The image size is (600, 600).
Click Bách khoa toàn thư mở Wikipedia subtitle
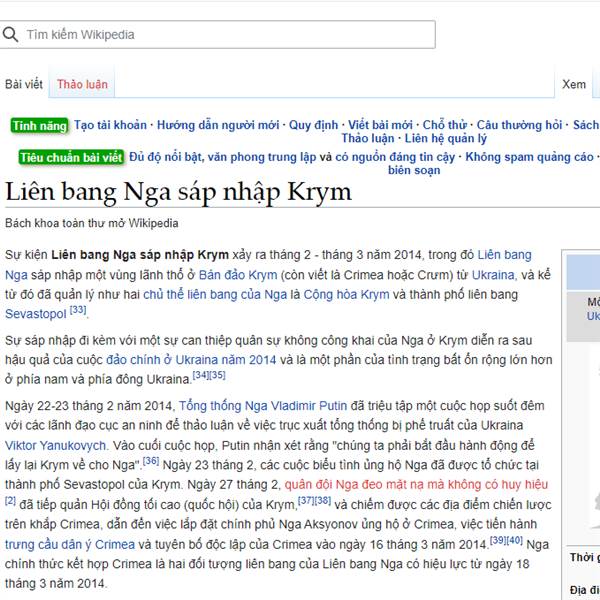[92, 223]
